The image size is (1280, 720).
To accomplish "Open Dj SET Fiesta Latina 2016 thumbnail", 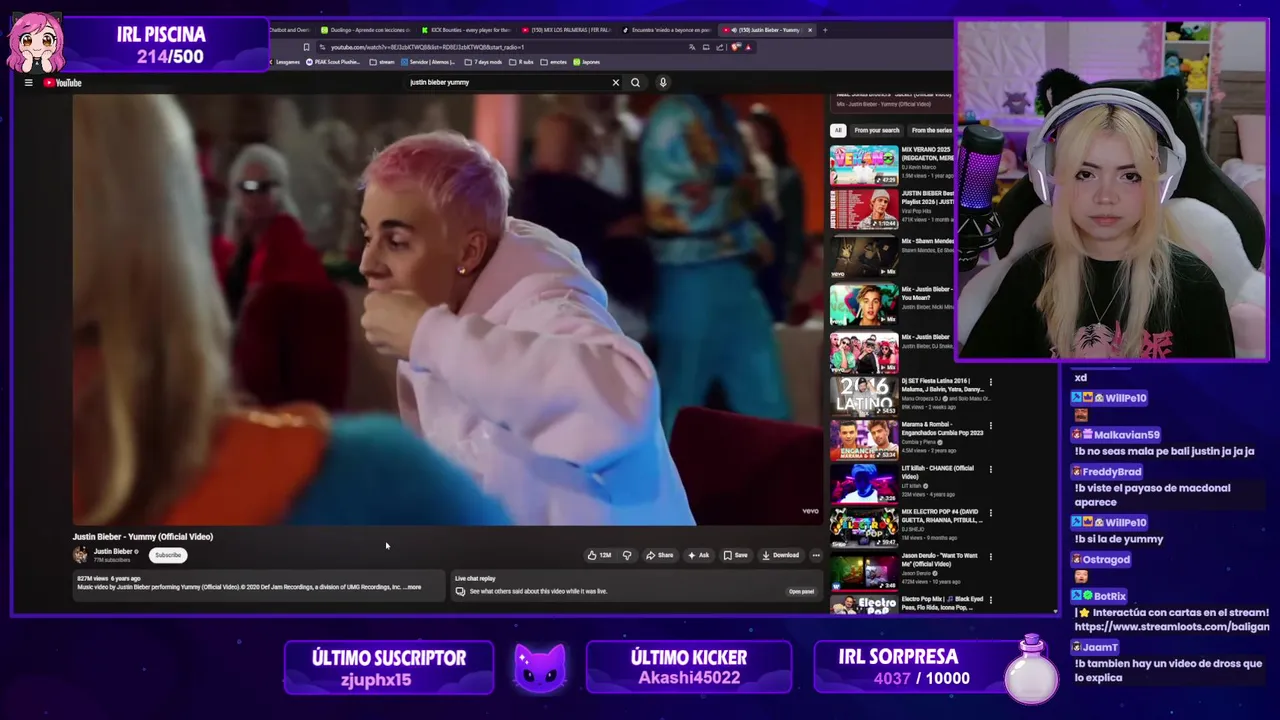I will [864, 396].
